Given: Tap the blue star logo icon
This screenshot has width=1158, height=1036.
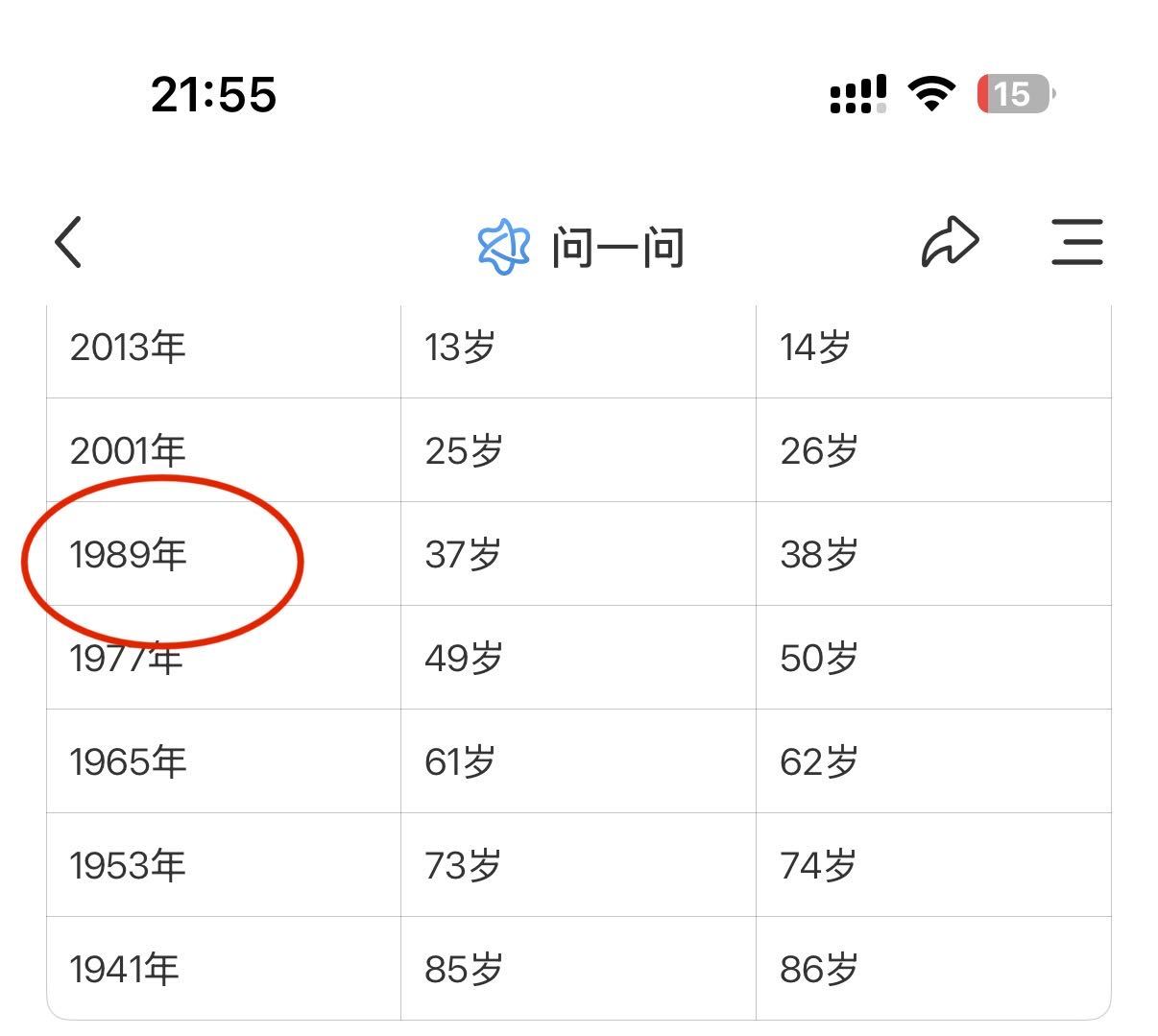Looking at the screenshot, I should coord(503,247).
